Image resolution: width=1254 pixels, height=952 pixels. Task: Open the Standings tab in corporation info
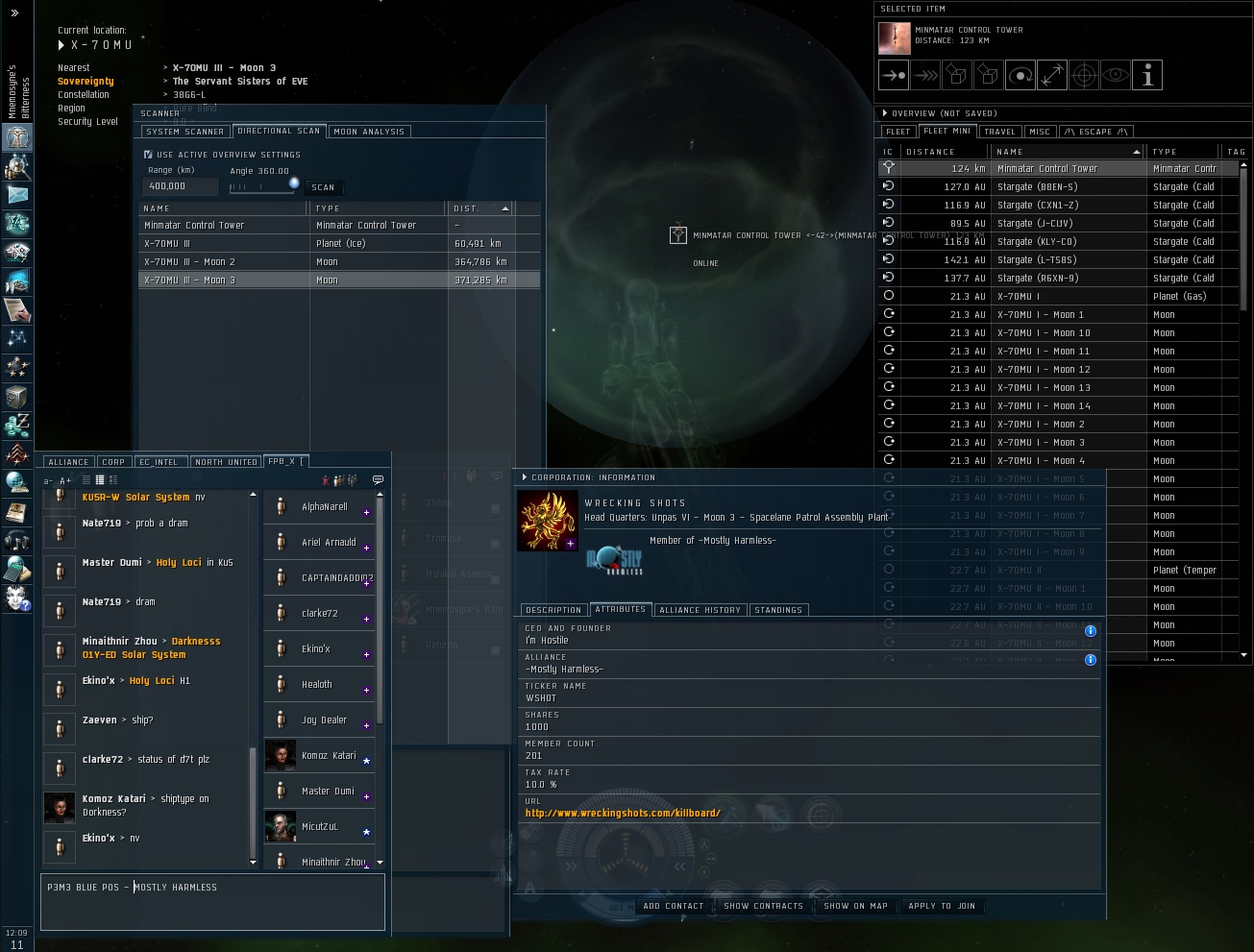pyautogui.click(x=778, y=610)
